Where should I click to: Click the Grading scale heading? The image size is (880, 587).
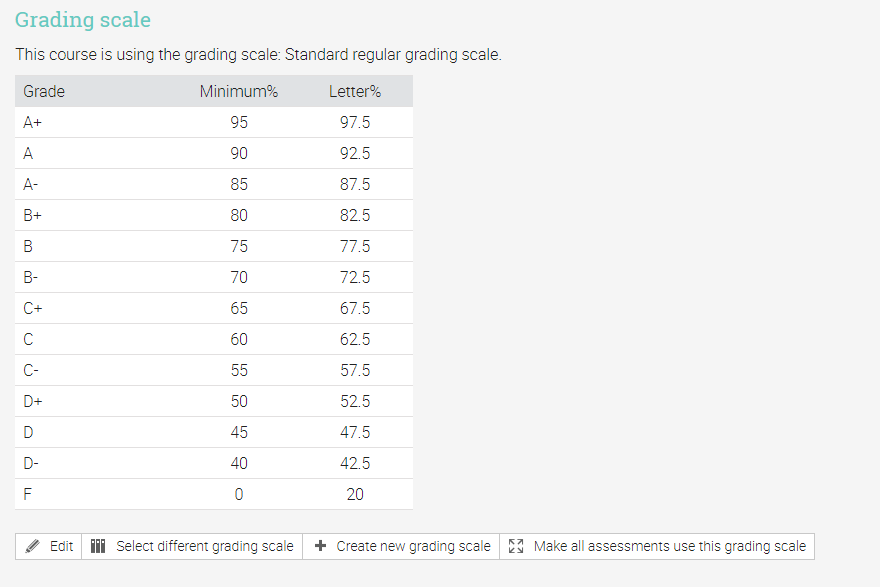[x=82, y=19]
